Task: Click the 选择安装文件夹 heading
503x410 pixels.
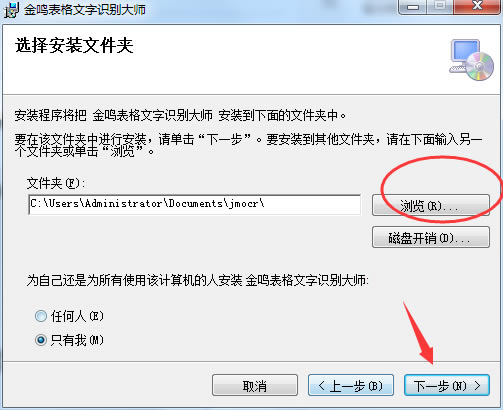Action: [74, 46]
